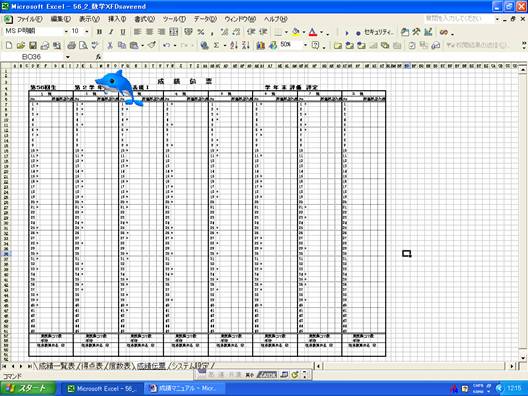Toggle Bold formatting in toolbar
Image resolution: width=528 pixels, height=396 pixels.
(x=99, y=32)
